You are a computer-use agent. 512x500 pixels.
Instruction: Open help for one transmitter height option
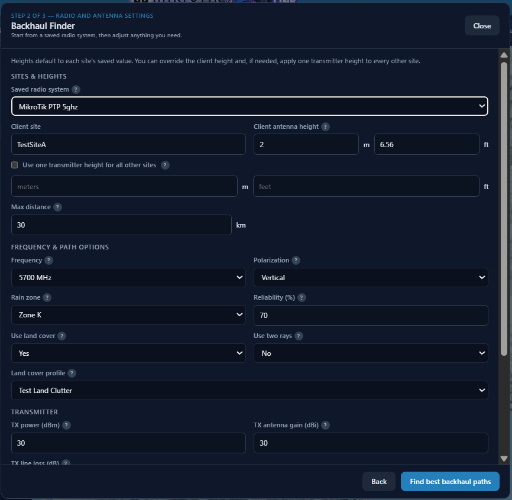coord(165,165)
